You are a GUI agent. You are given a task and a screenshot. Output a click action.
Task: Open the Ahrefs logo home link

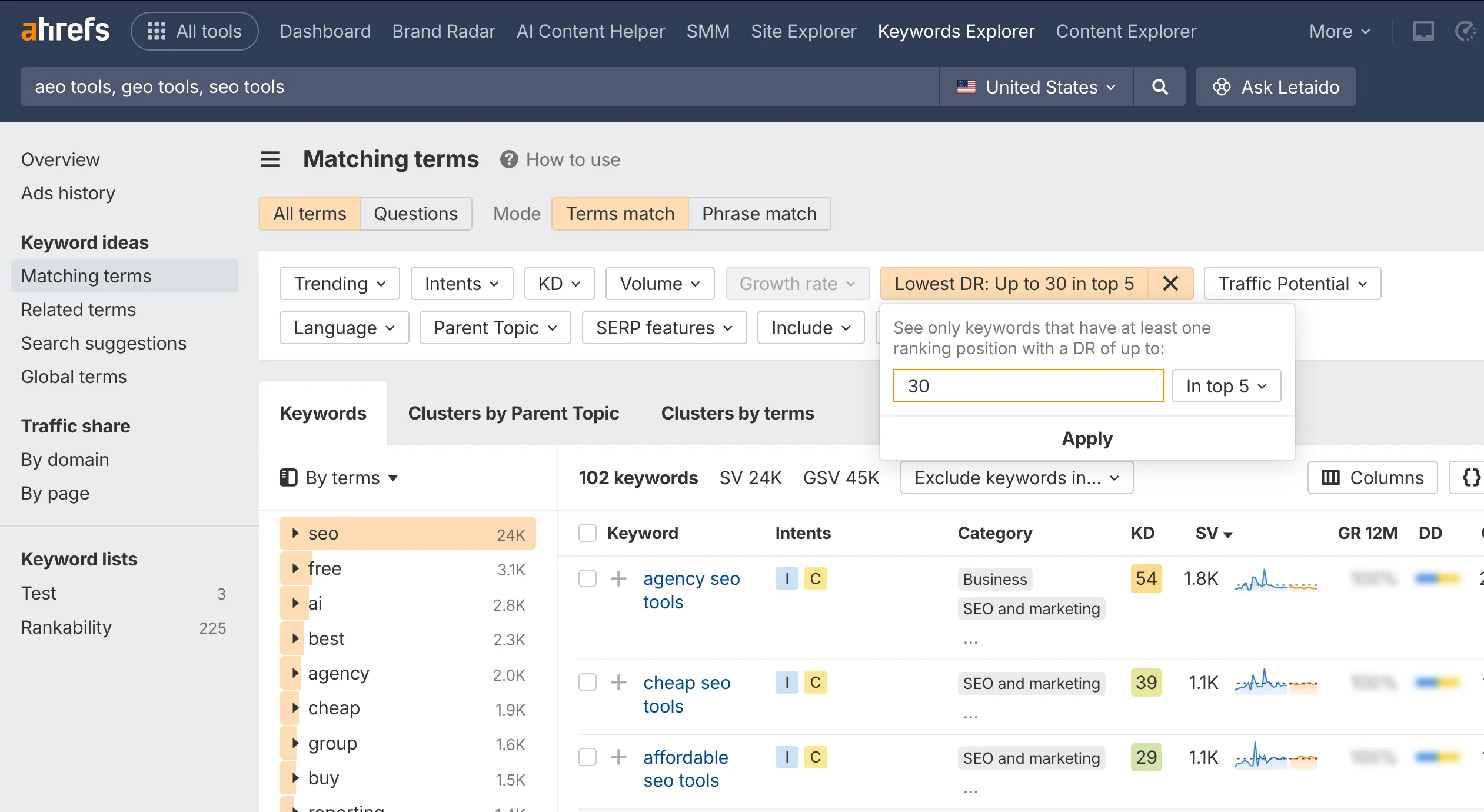pos(65,31)
